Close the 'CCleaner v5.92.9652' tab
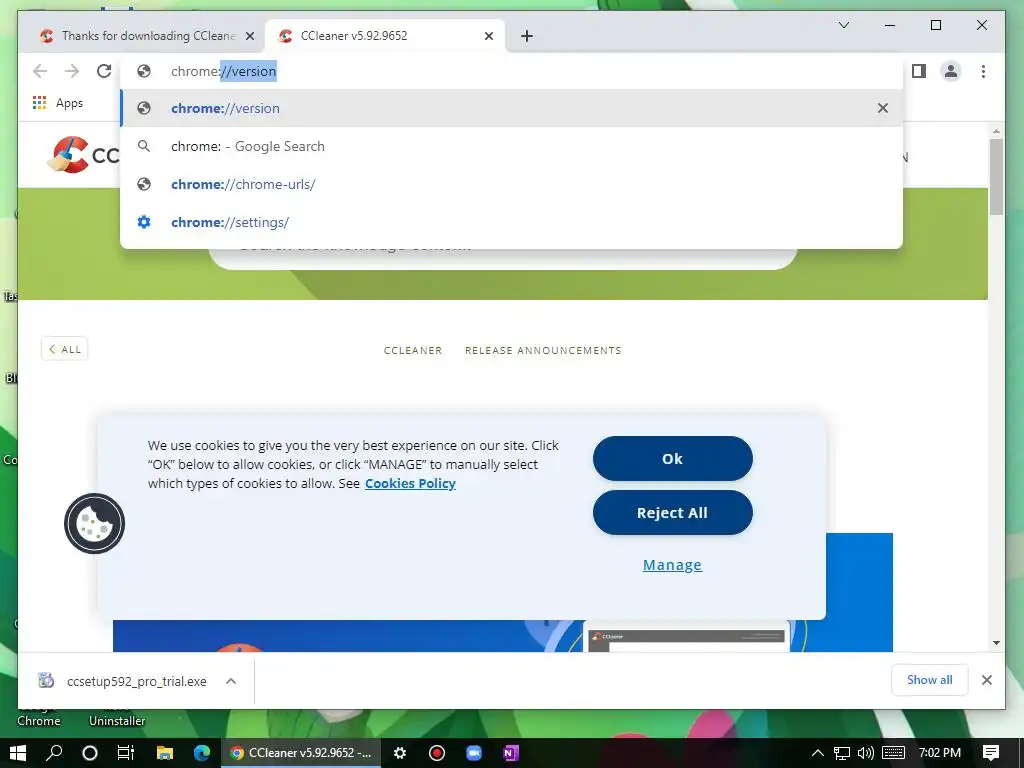 point(488,36)
